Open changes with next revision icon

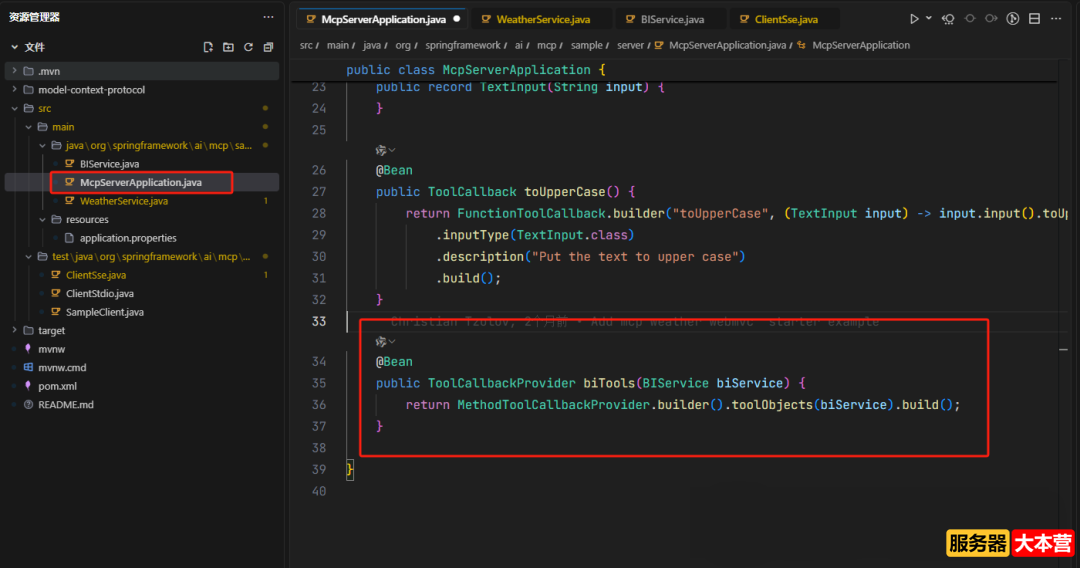tap(991, 19)
